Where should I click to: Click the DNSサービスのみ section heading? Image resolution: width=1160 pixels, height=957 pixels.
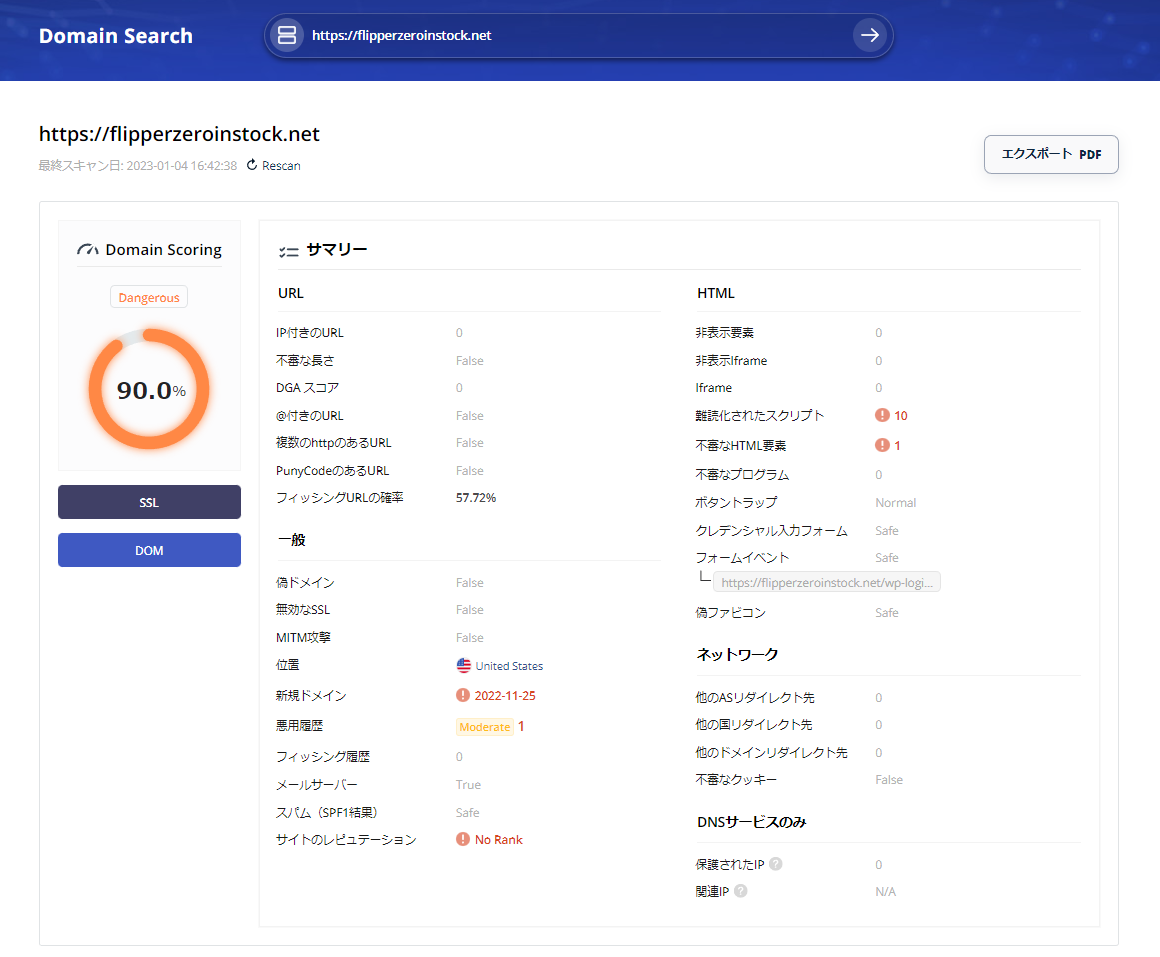(752, 822)
